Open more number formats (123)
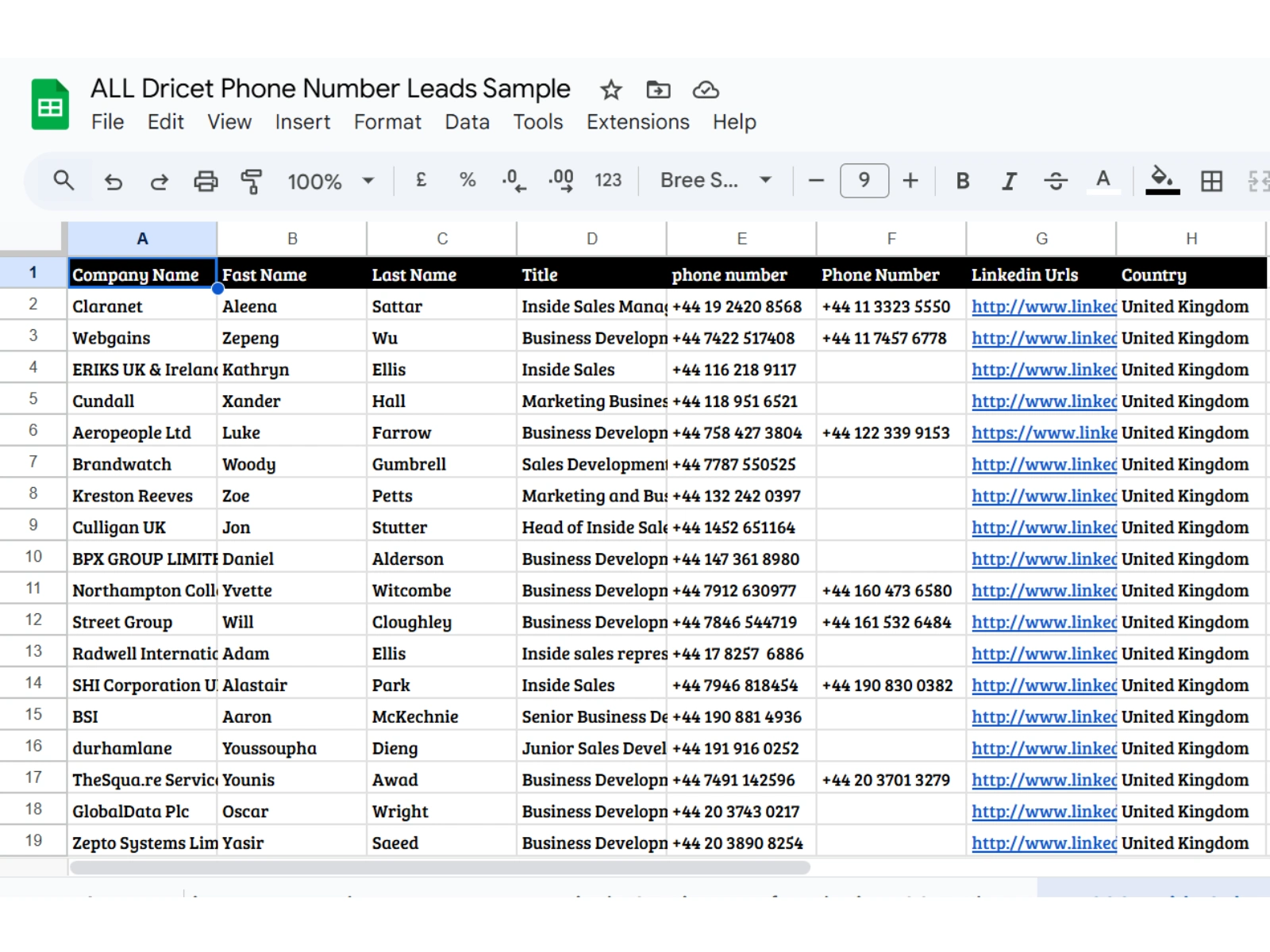 pos(608,180)
